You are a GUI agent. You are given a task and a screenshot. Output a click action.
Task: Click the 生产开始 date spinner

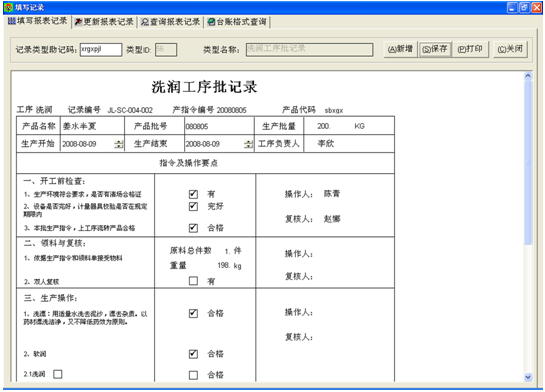[119, 144]
